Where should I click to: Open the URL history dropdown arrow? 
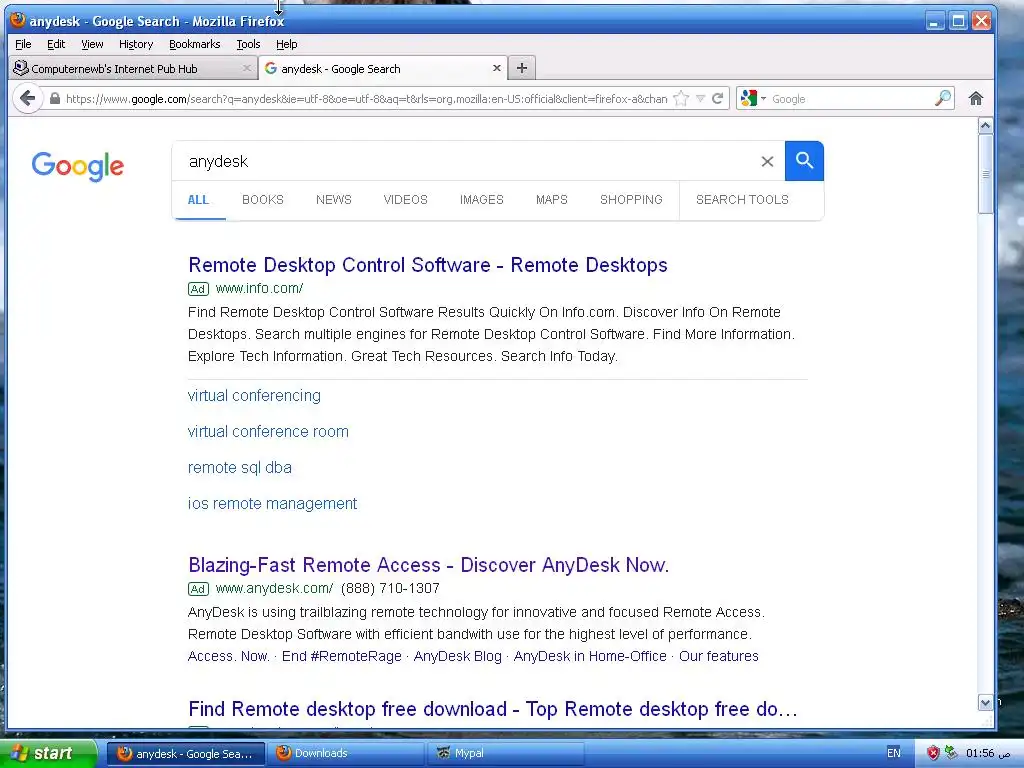[700, 99]
